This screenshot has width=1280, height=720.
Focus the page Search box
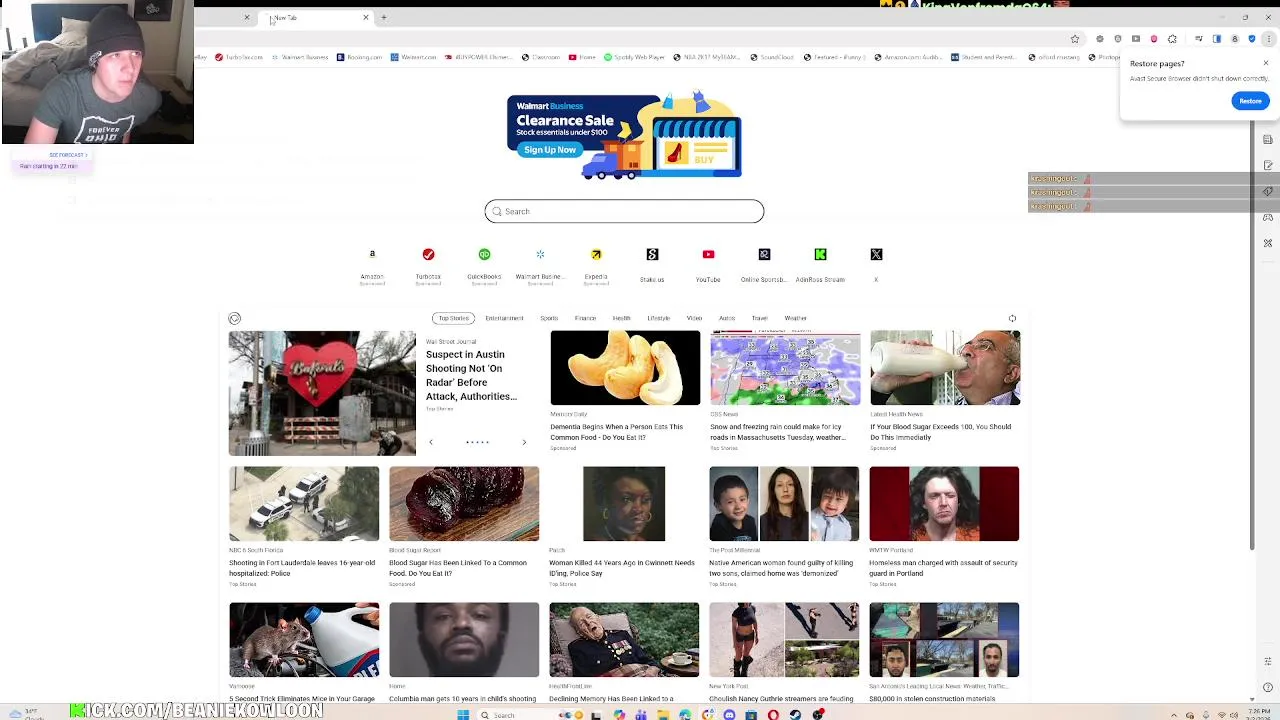[624, 211]
